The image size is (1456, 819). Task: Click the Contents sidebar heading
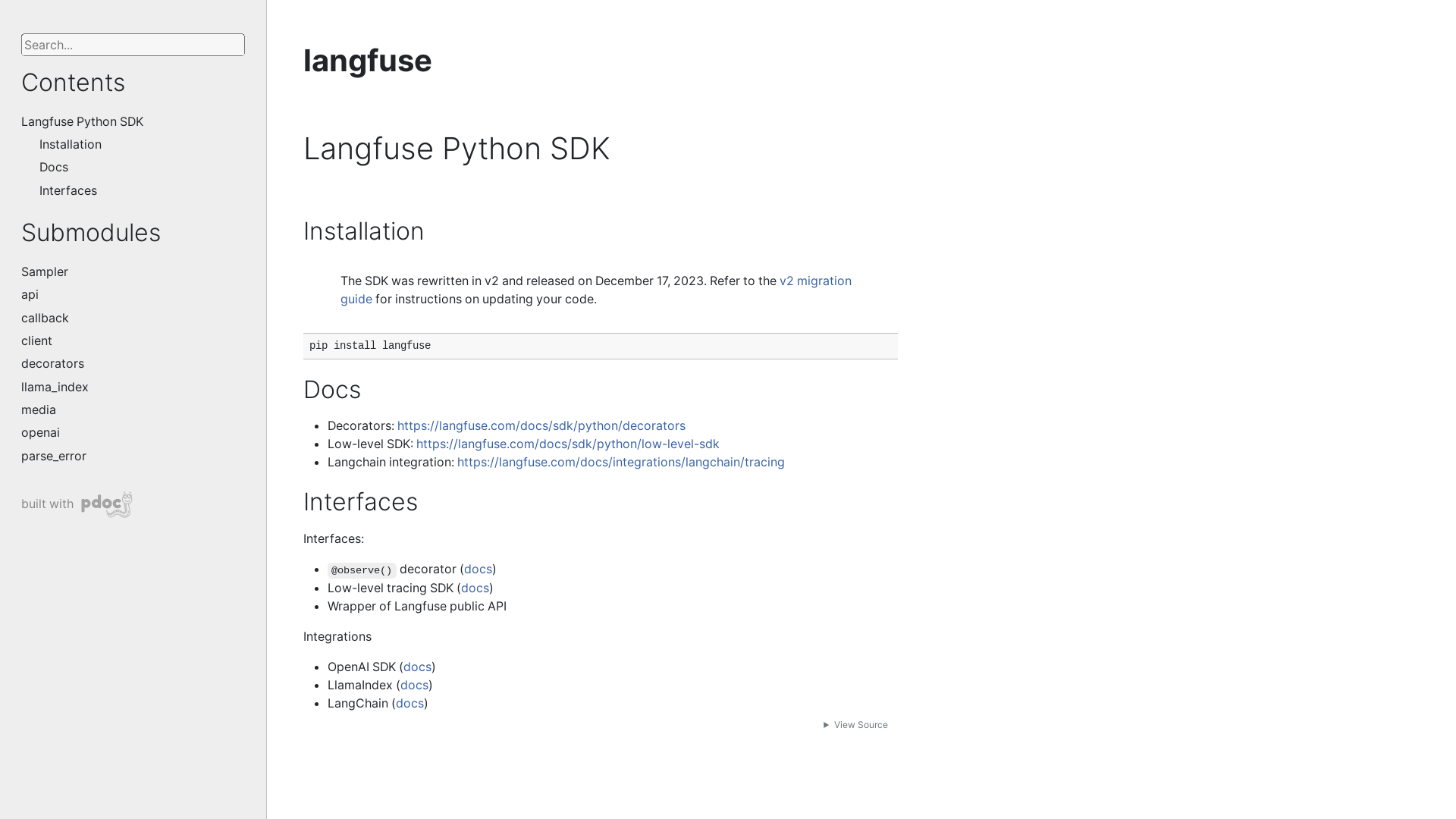pyautogui.click(x=73, y=83)
